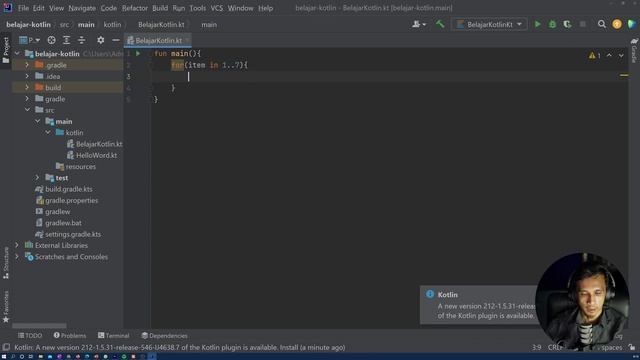Viewport: 640px width, 360px height.
Task: Collapse the kotlin folder
Action: click(48, 133)
